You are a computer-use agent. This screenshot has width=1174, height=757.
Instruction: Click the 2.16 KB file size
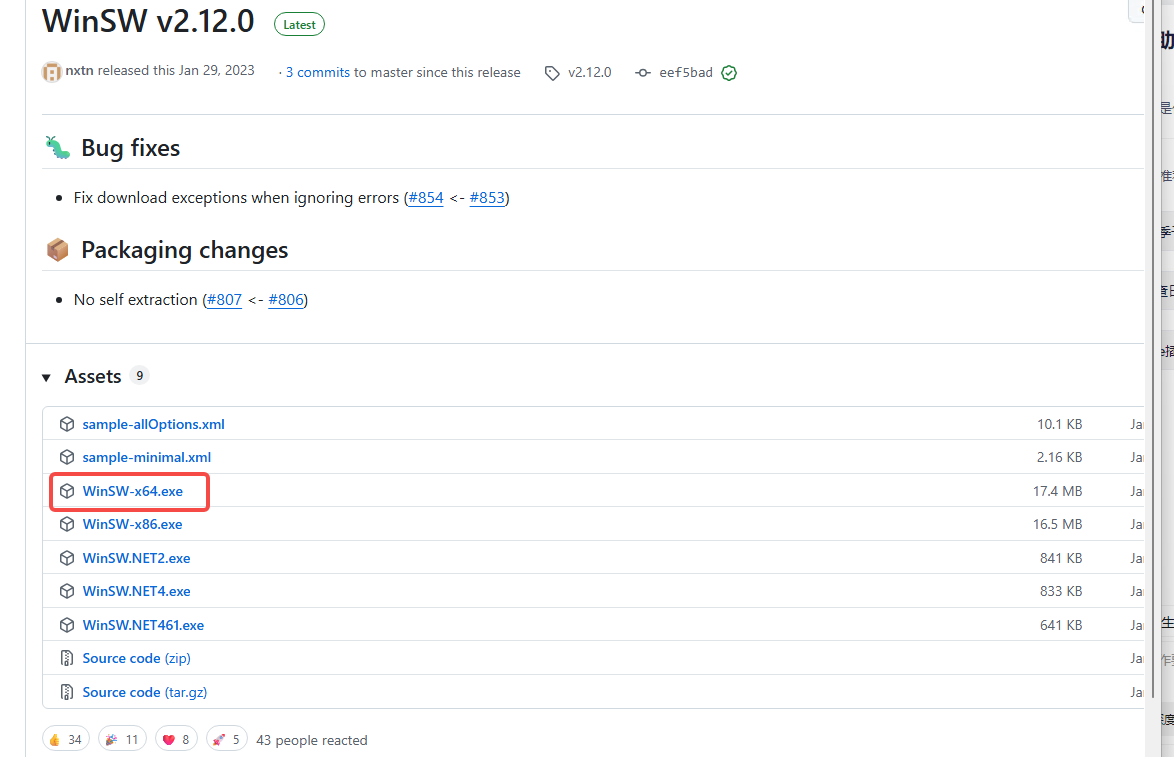[x=1059, y=457]
